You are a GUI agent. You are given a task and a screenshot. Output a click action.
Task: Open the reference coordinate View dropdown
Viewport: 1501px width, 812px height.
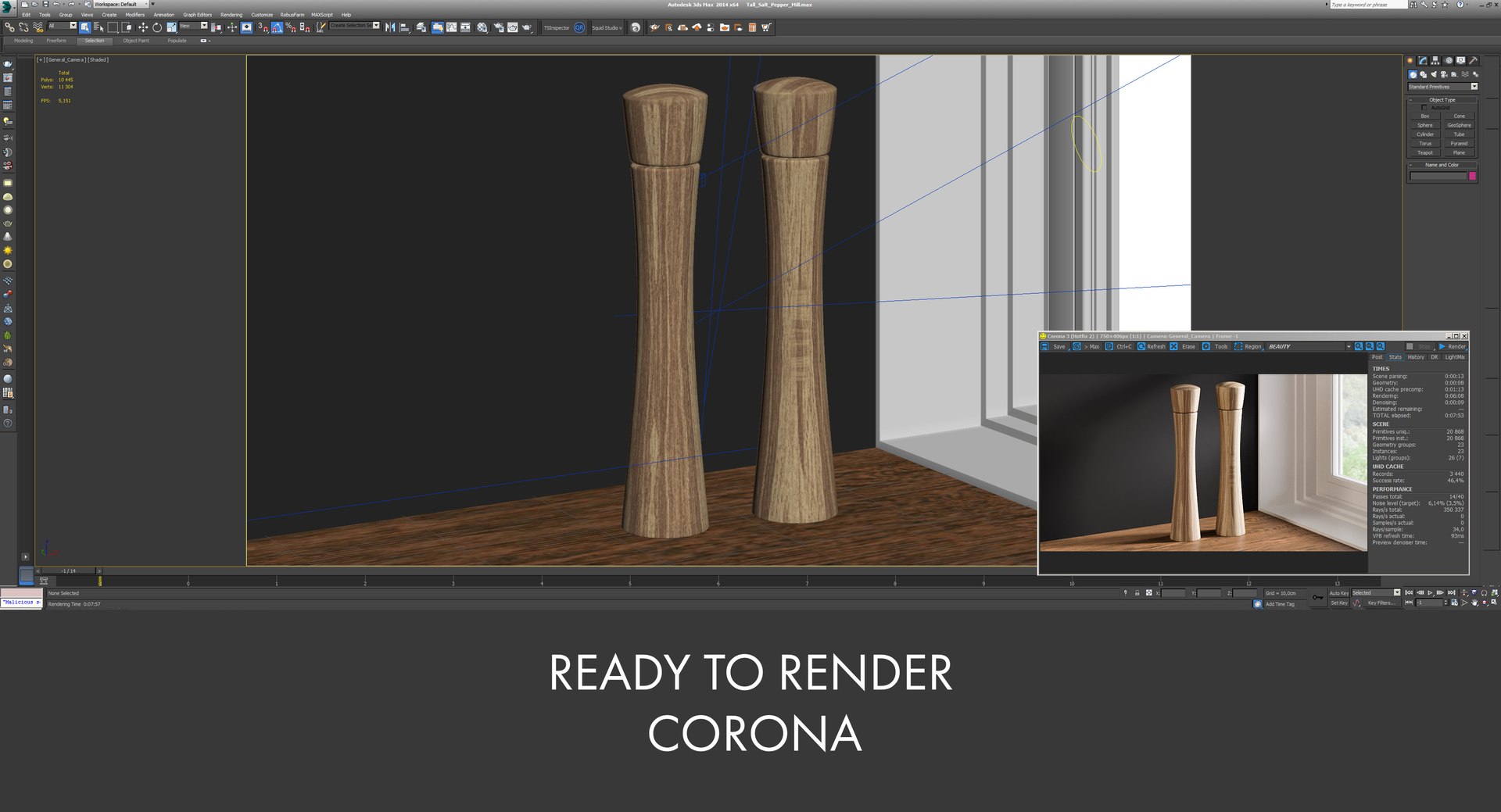193,26
